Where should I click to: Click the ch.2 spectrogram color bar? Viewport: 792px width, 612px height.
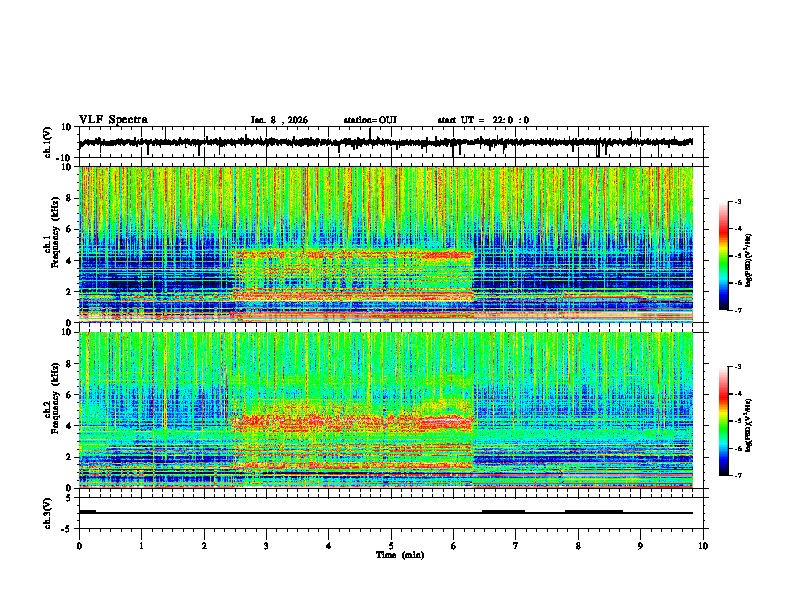[x=723, y=421]
